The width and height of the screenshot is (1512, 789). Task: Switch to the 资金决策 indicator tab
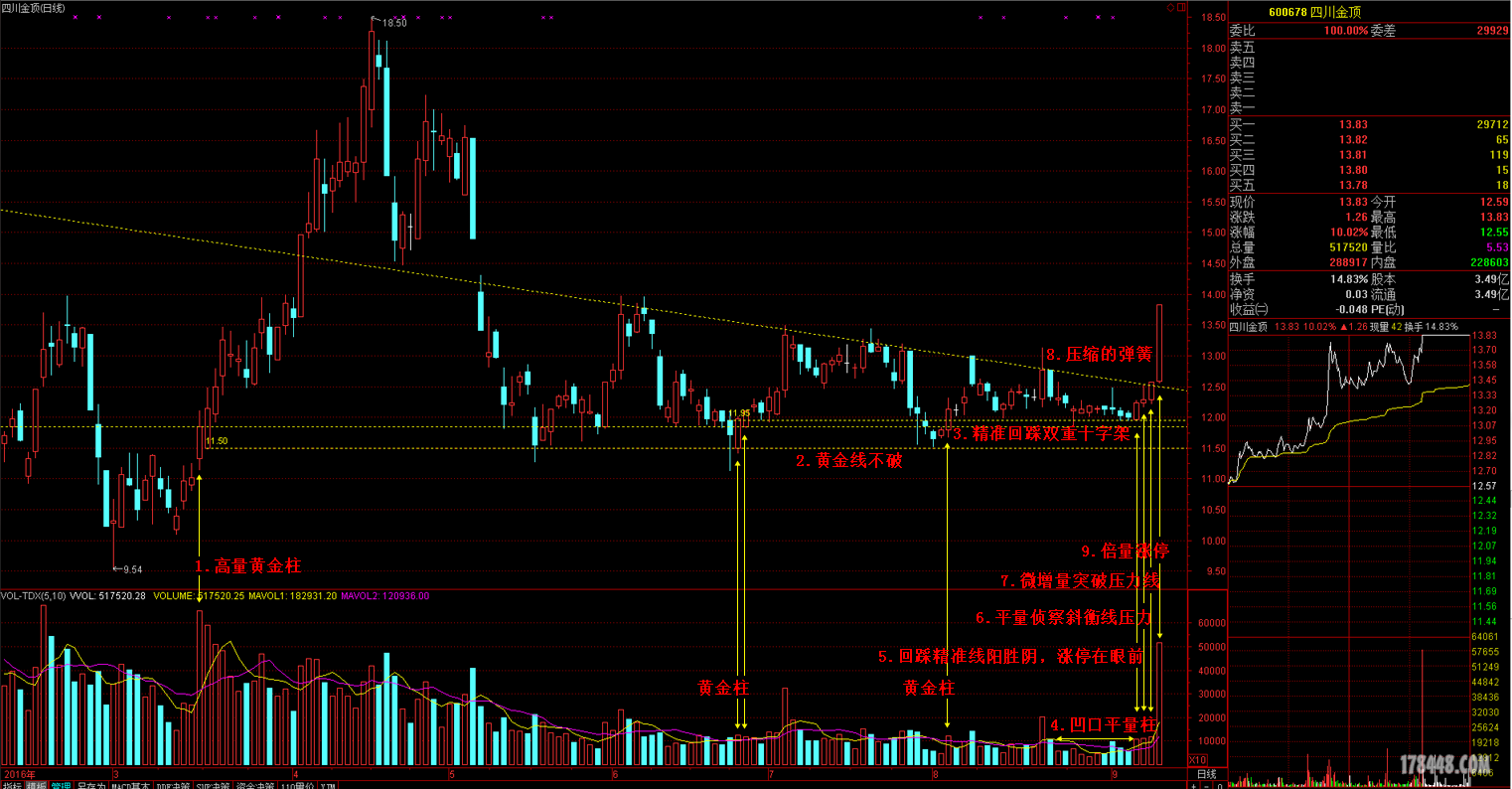[254, 785]
